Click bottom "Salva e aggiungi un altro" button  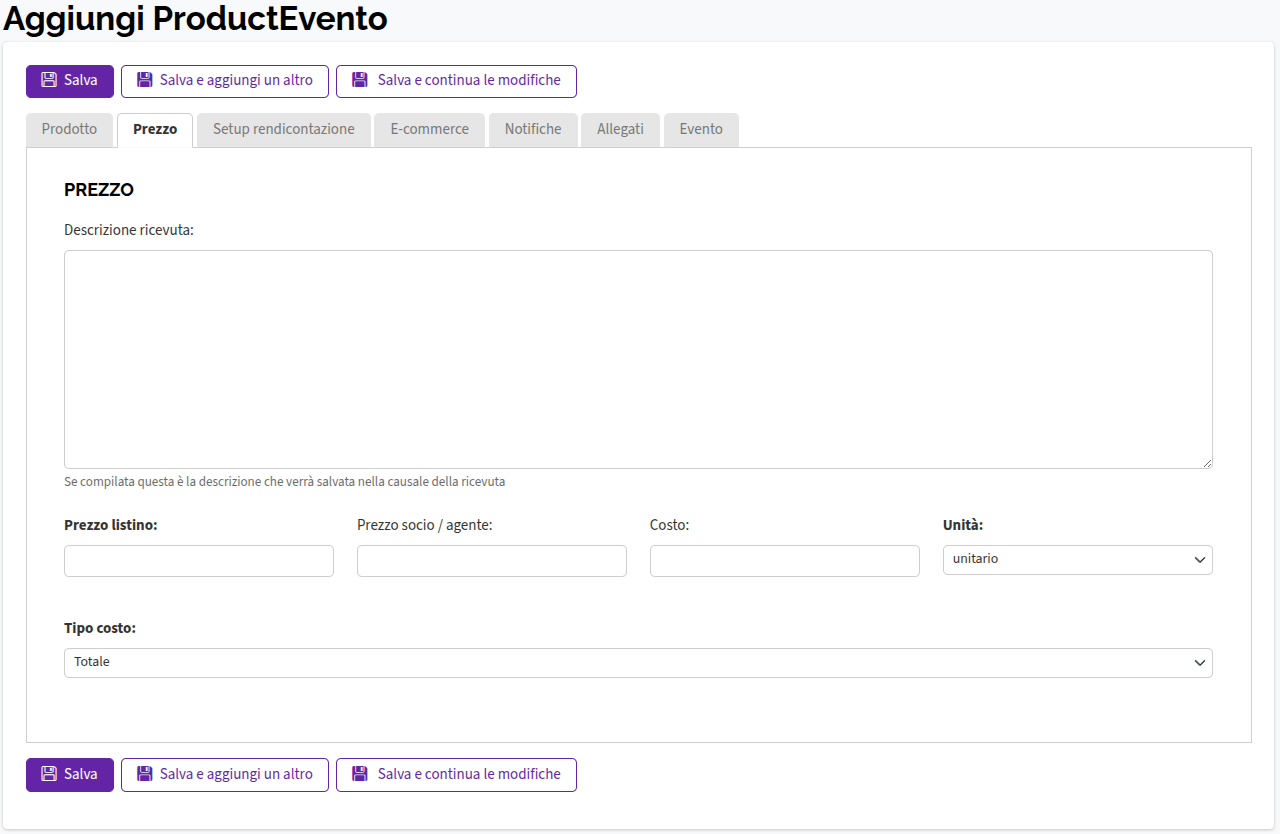pyautogui.click(x=225, y=775)
